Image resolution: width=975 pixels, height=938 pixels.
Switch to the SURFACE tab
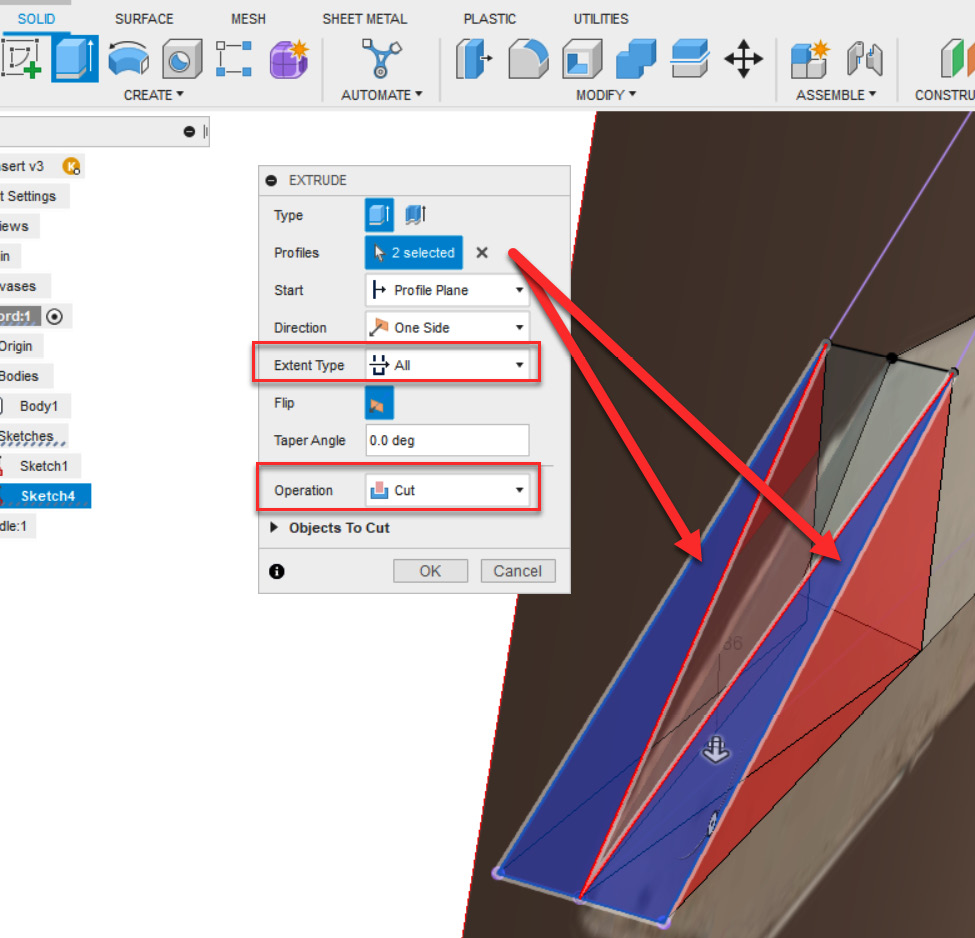(144, 18)
